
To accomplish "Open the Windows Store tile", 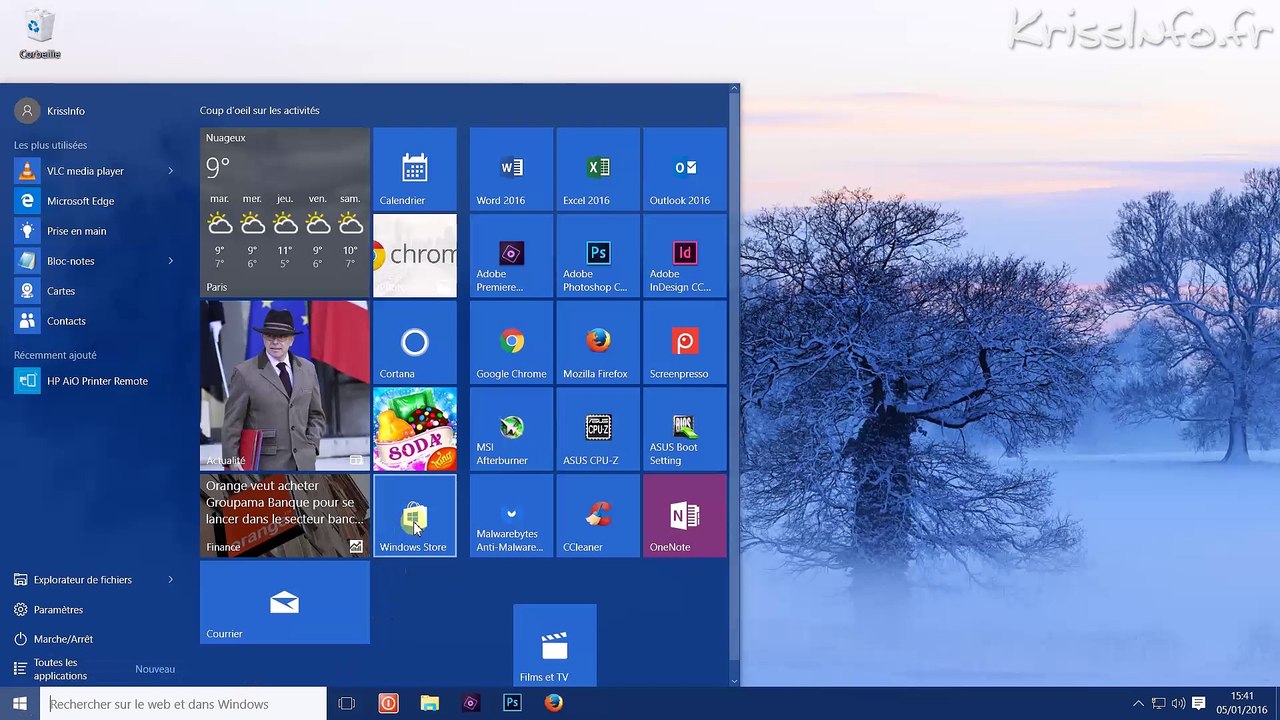I will [x=415, y=516].
